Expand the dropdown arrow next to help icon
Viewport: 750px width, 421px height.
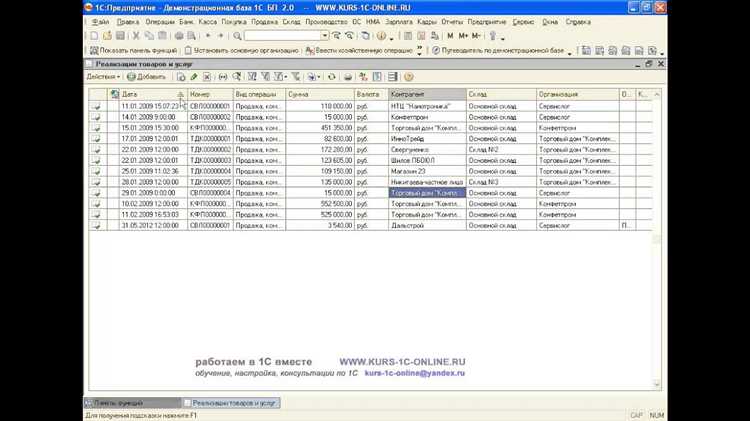tap(391, 37)
